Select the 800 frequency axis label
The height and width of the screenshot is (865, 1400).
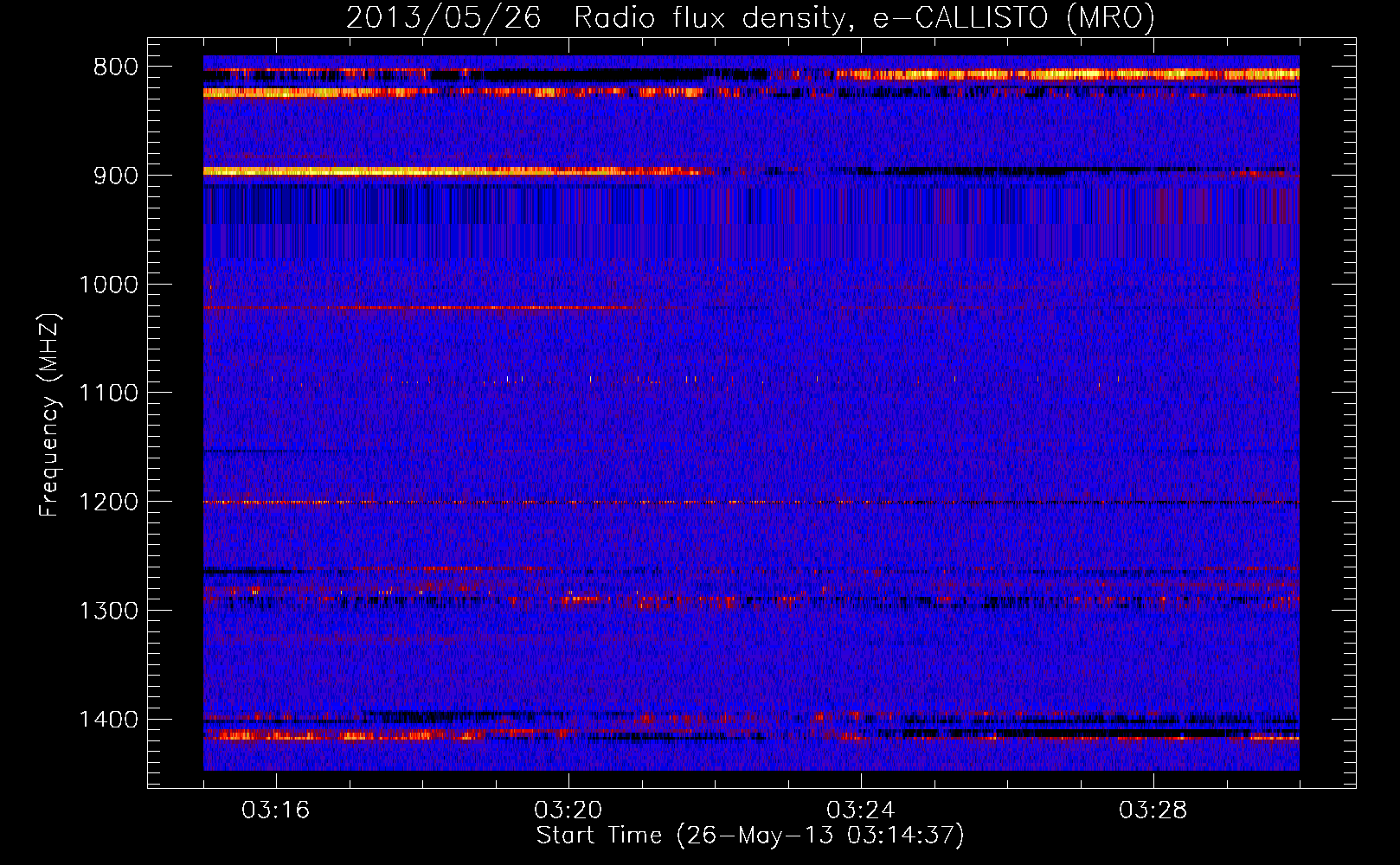pos(115,67)
